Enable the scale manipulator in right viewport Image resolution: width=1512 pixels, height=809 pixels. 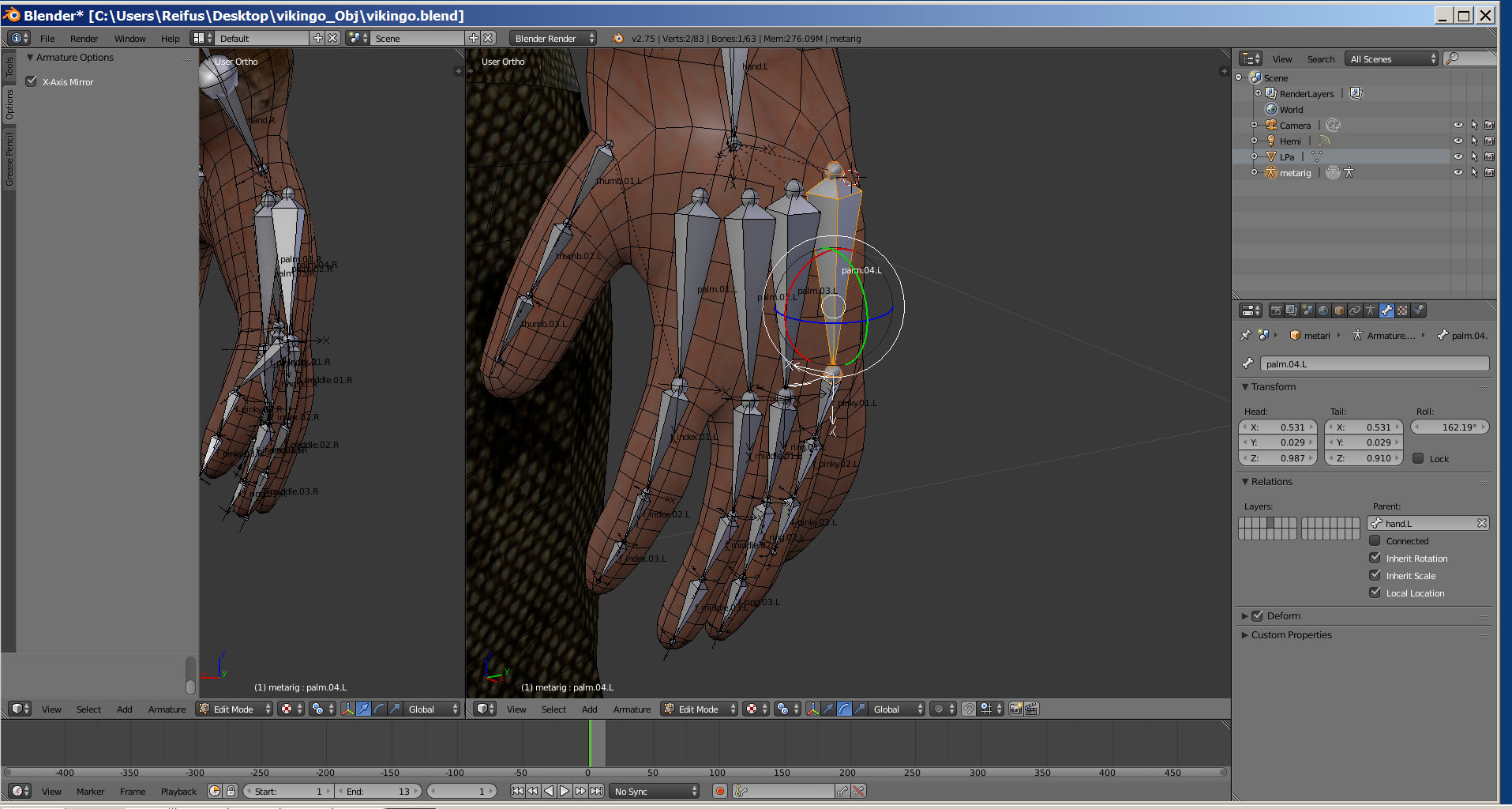pyautogui.click(x=860, y=709)
